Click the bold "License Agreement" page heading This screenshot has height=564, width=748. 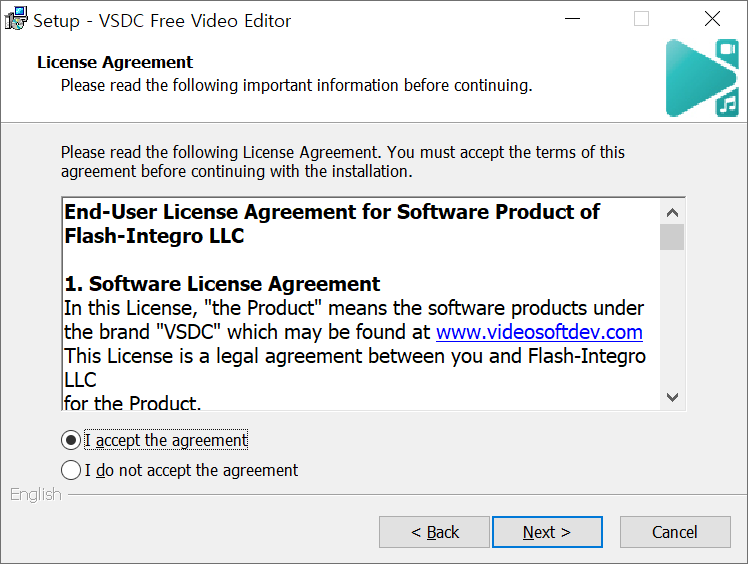[x=115, y=63]
